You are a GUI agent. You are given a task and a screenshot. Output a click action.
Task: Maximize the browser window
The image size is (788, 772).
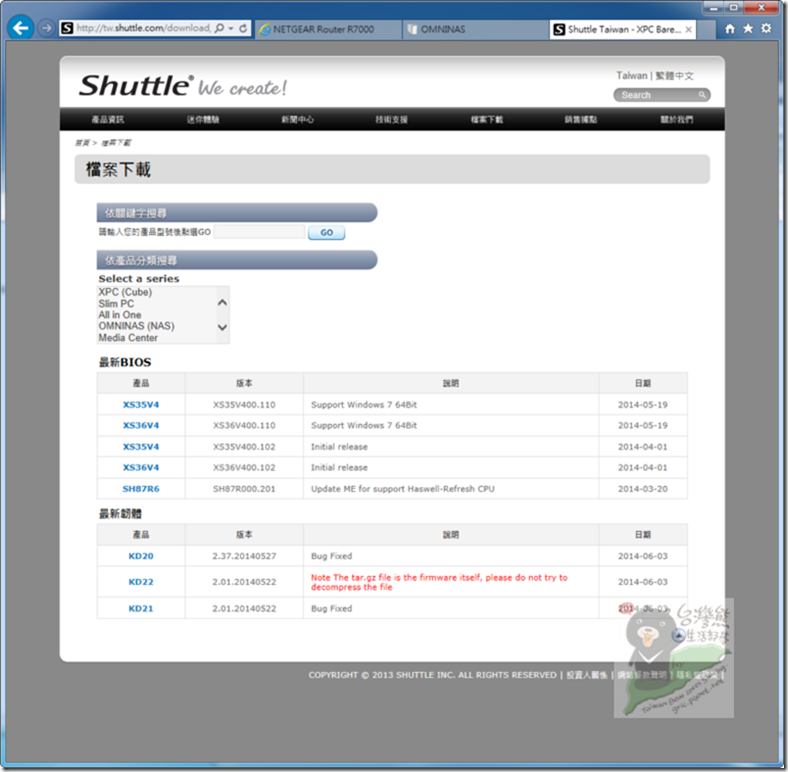734,8
